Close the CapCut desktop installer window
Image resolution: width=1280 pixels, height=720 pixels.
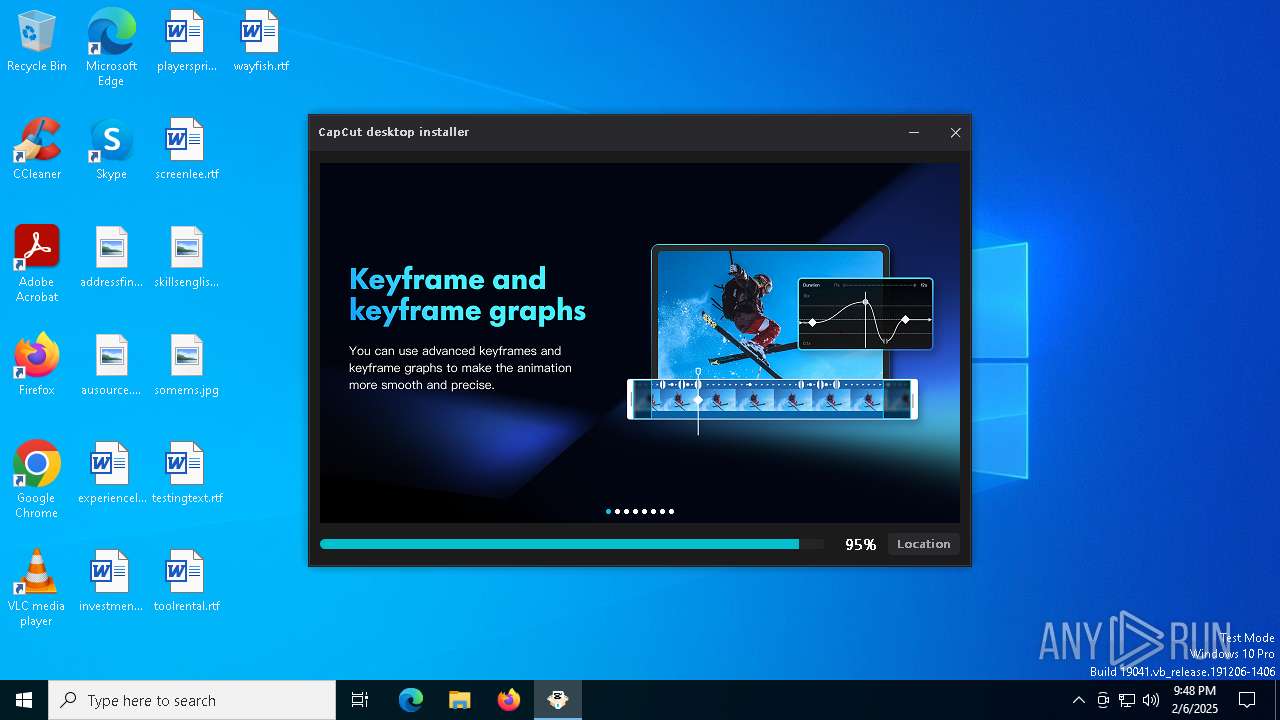coord(955,132)
